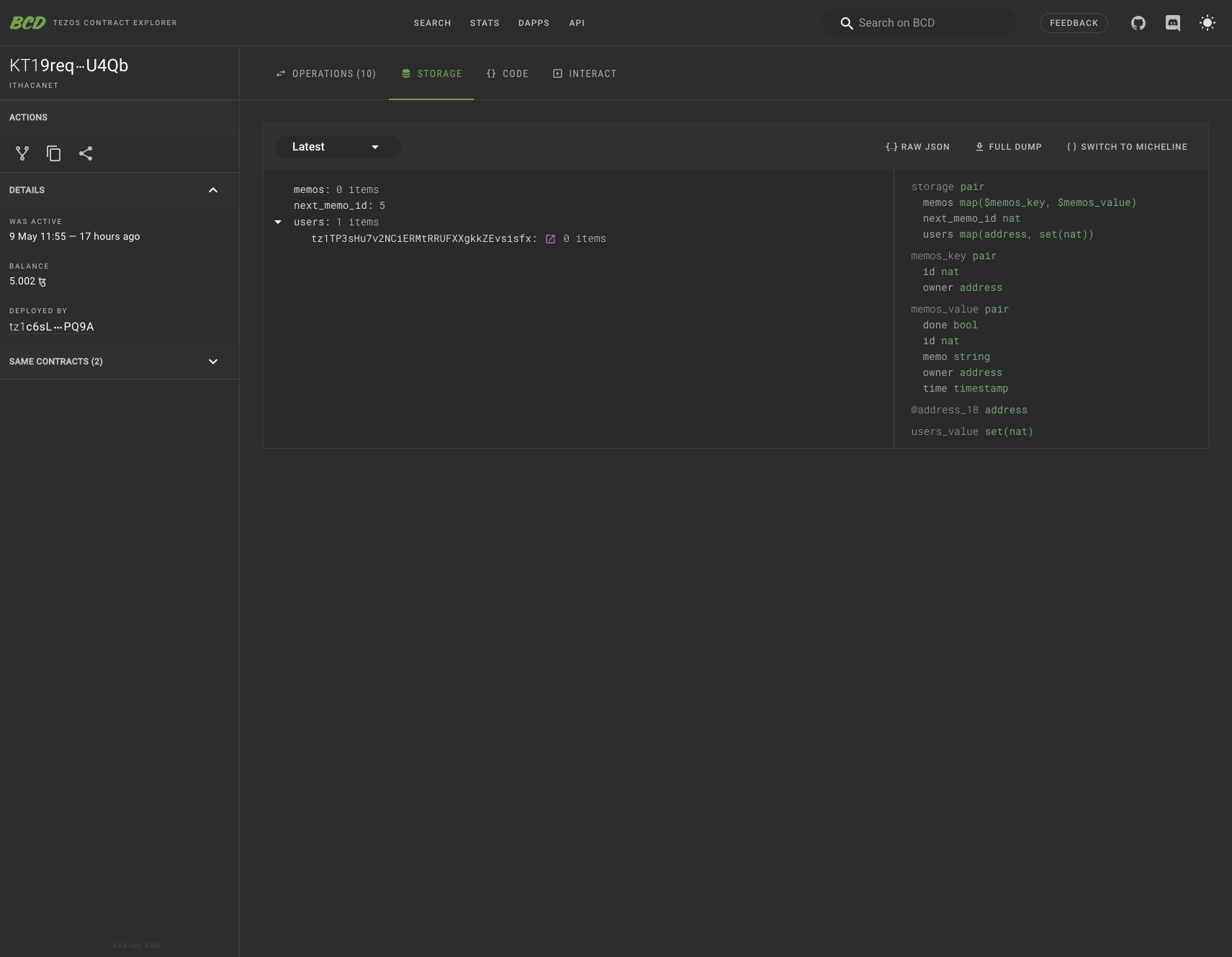Expand the Same Contracts (2) section

pos(213,361)
